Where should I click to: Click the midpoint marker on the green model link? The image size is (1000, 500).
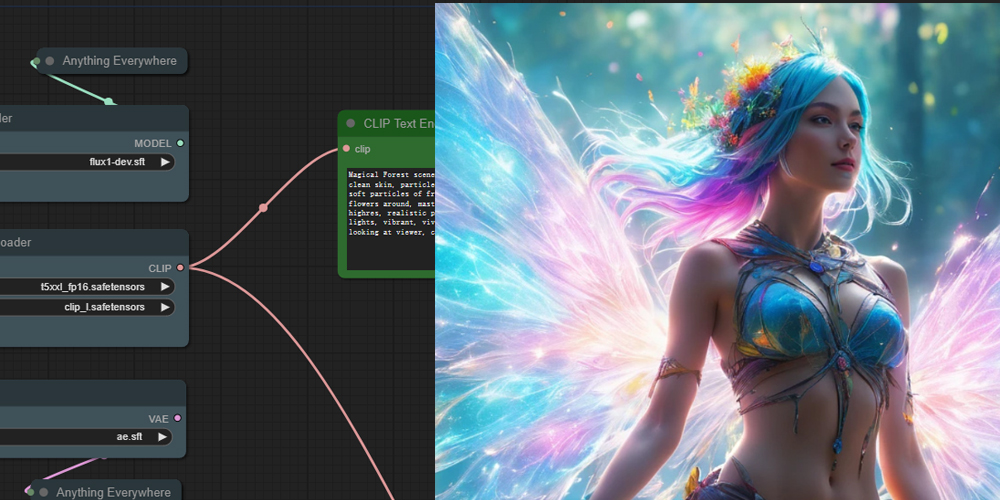(108, 101)
